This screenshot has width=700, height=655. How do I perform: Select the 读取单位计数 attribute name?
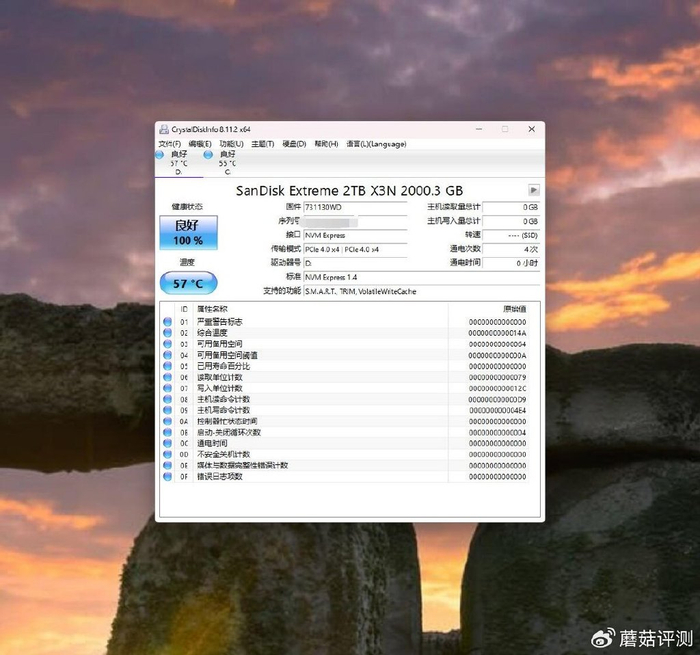[220, 377]
